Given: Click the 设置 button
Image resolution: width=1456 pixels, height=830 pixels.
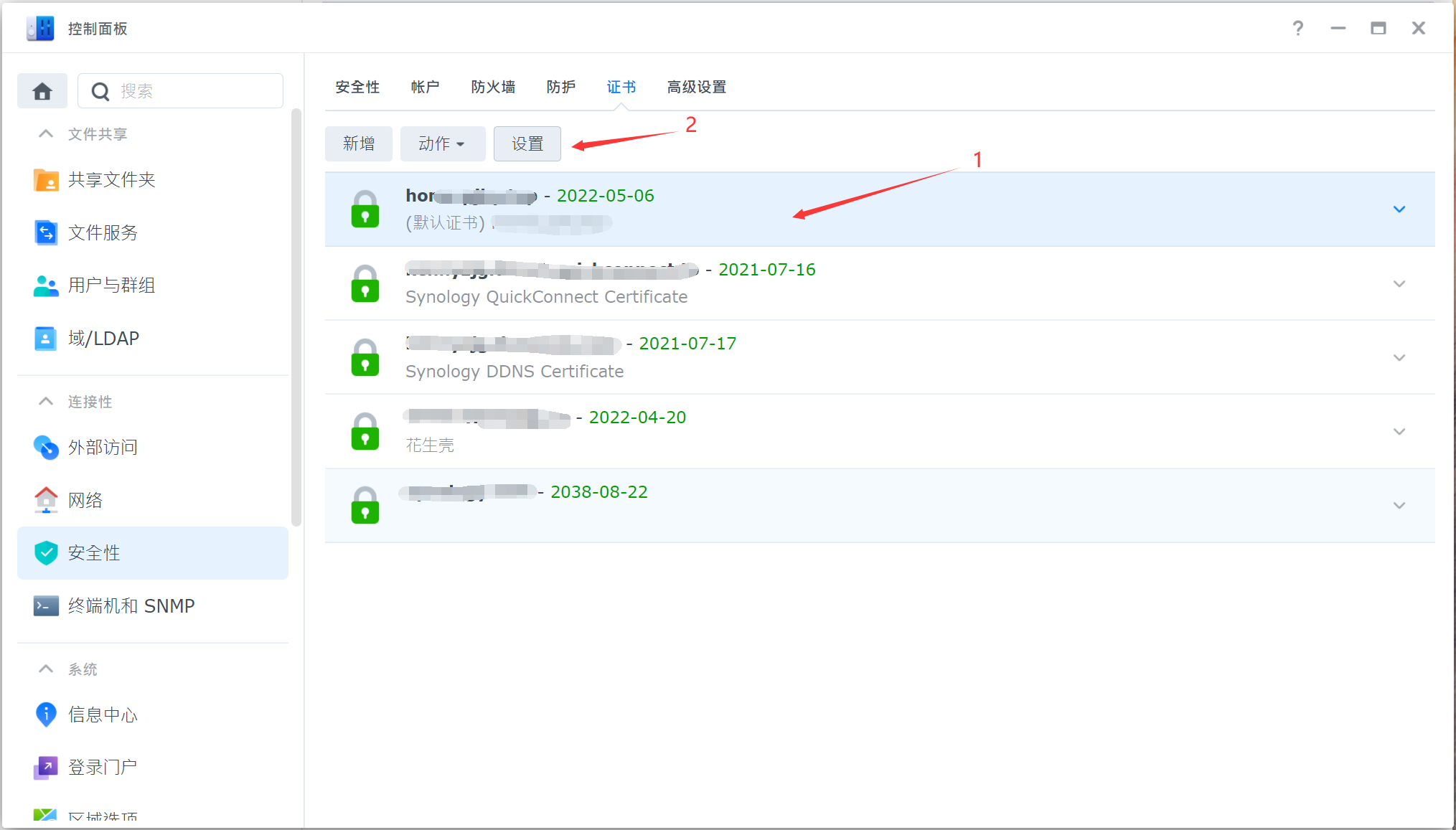Looking at the screenshot, I should click(x=527, y=143).
